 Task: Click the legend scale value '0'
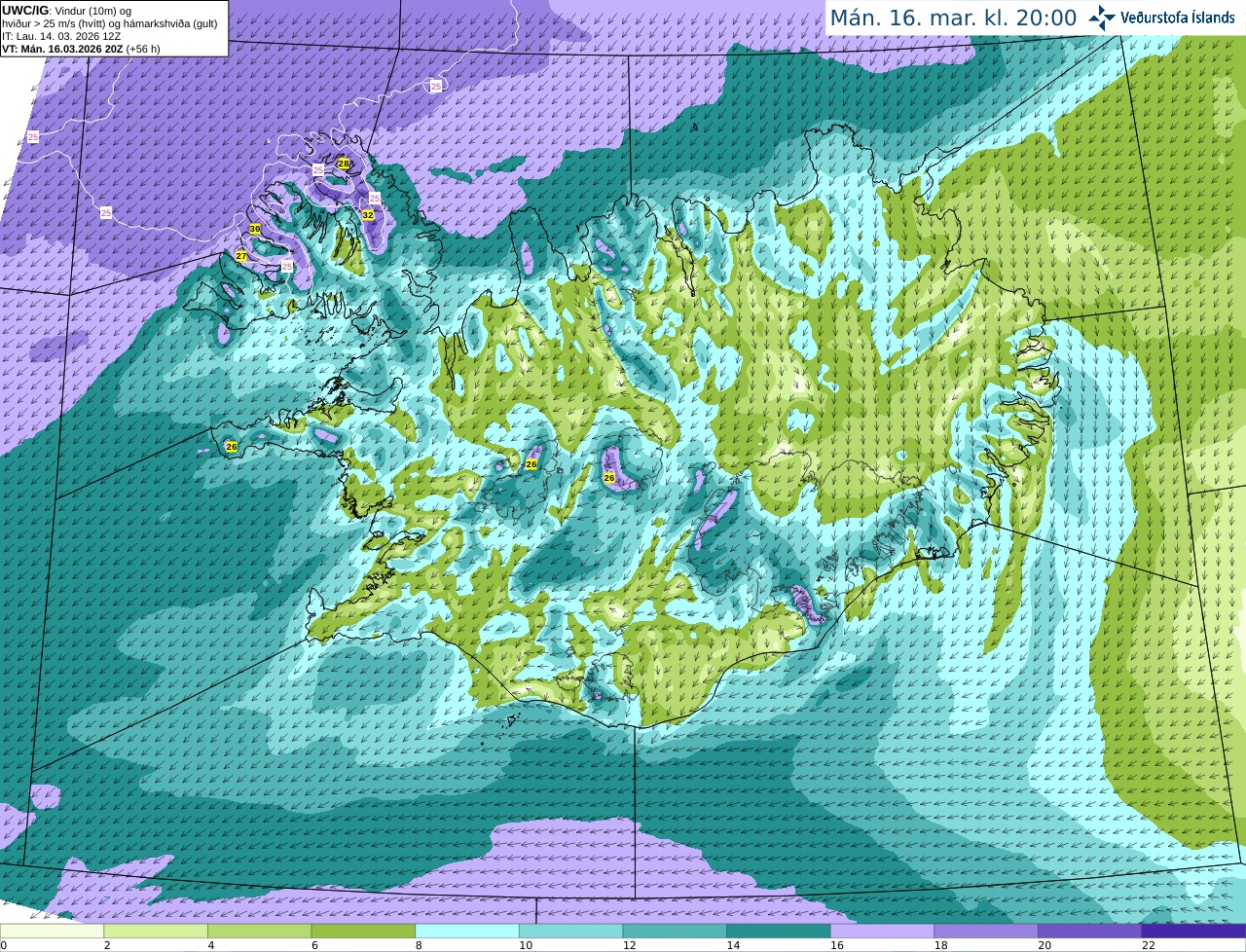pos(3,945)
